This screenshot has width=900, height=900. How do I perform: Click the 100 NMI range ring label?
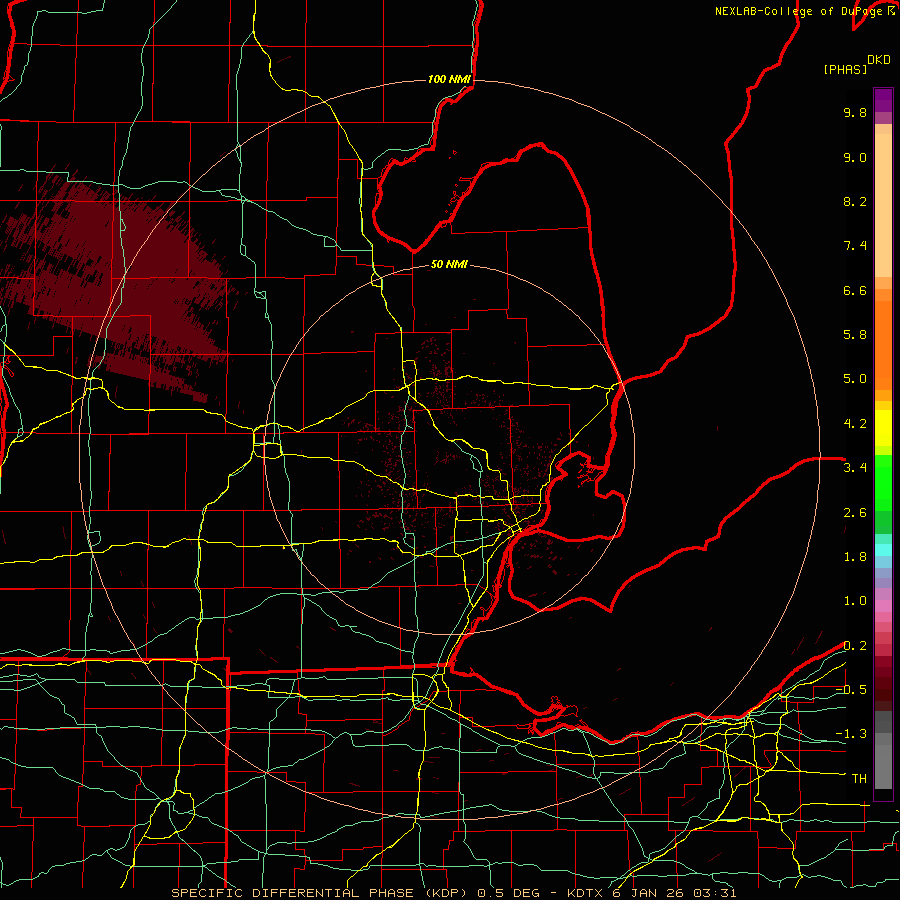click(449, 79)
